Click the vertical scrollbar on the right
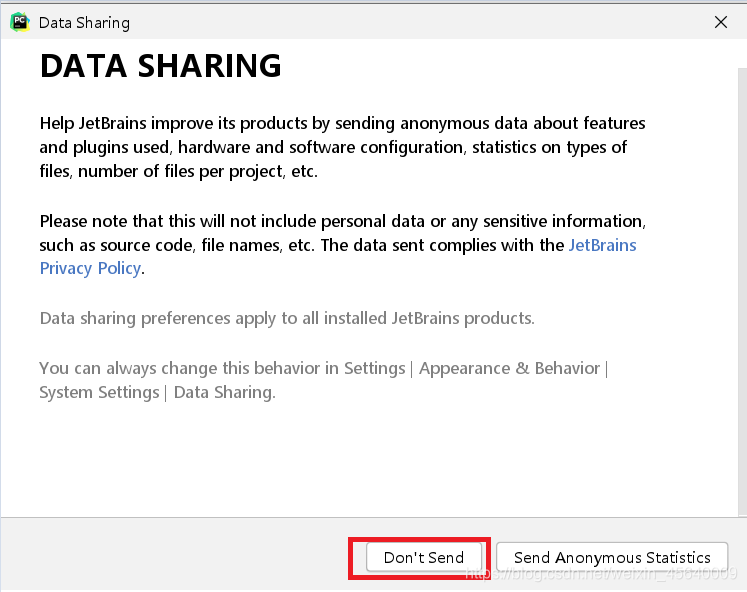 coord(742,291)
